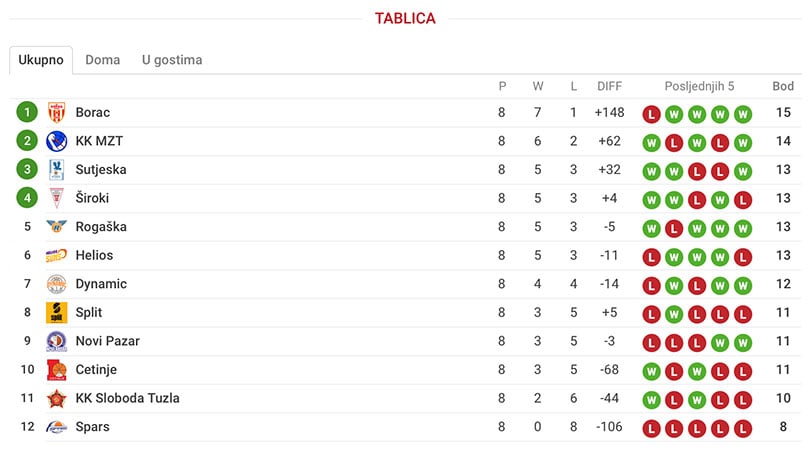Image resolution: width=810 pixels, height=449 pixels.
Task: Click the Posljednjih 5 column header
Action: [699, 86]
